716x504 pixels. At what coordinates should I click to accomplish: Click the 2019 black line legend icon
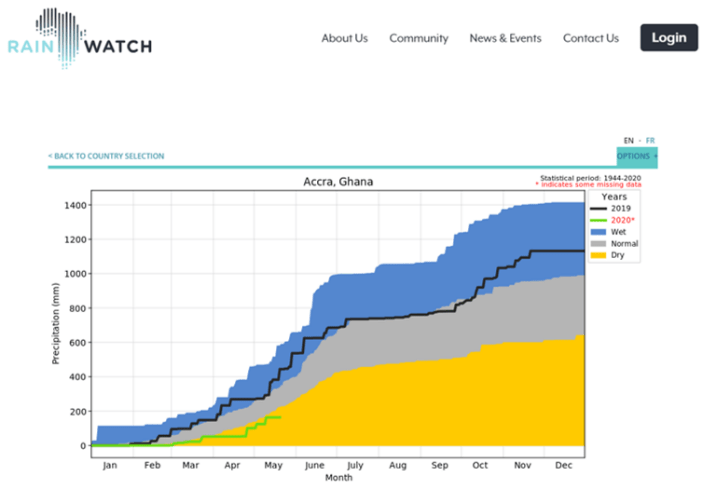(x=599, y=209)
